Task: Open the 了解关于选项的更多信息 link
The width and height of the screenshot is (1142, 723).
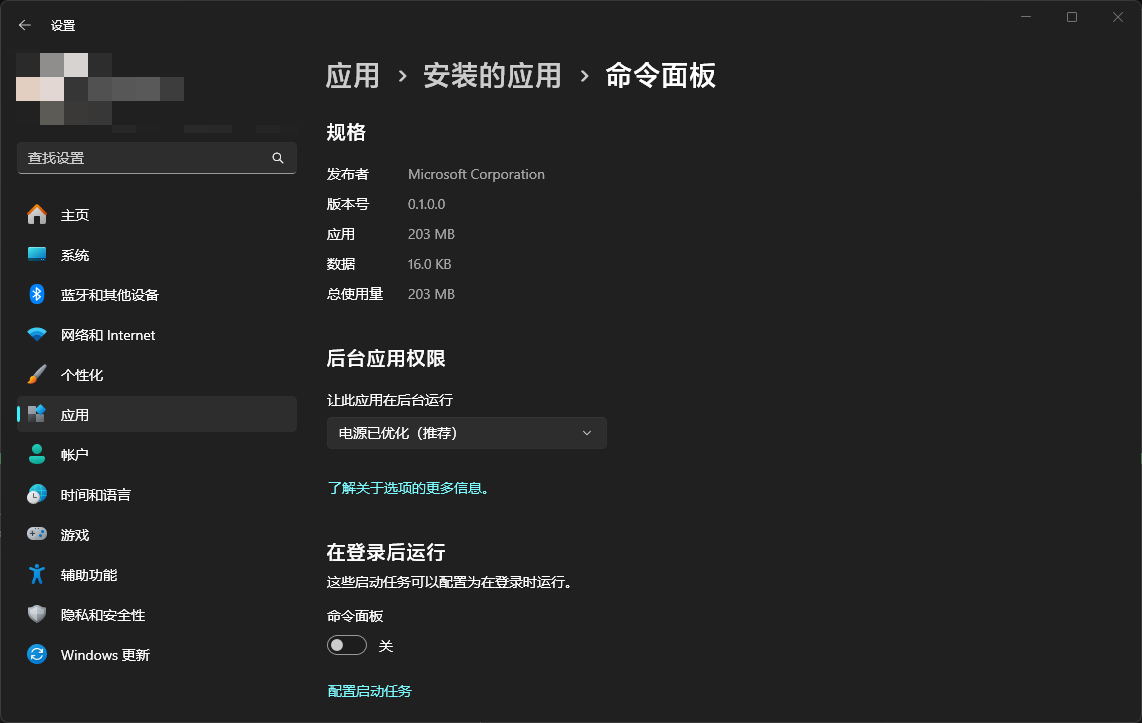Action: click(x=408, y=489)
